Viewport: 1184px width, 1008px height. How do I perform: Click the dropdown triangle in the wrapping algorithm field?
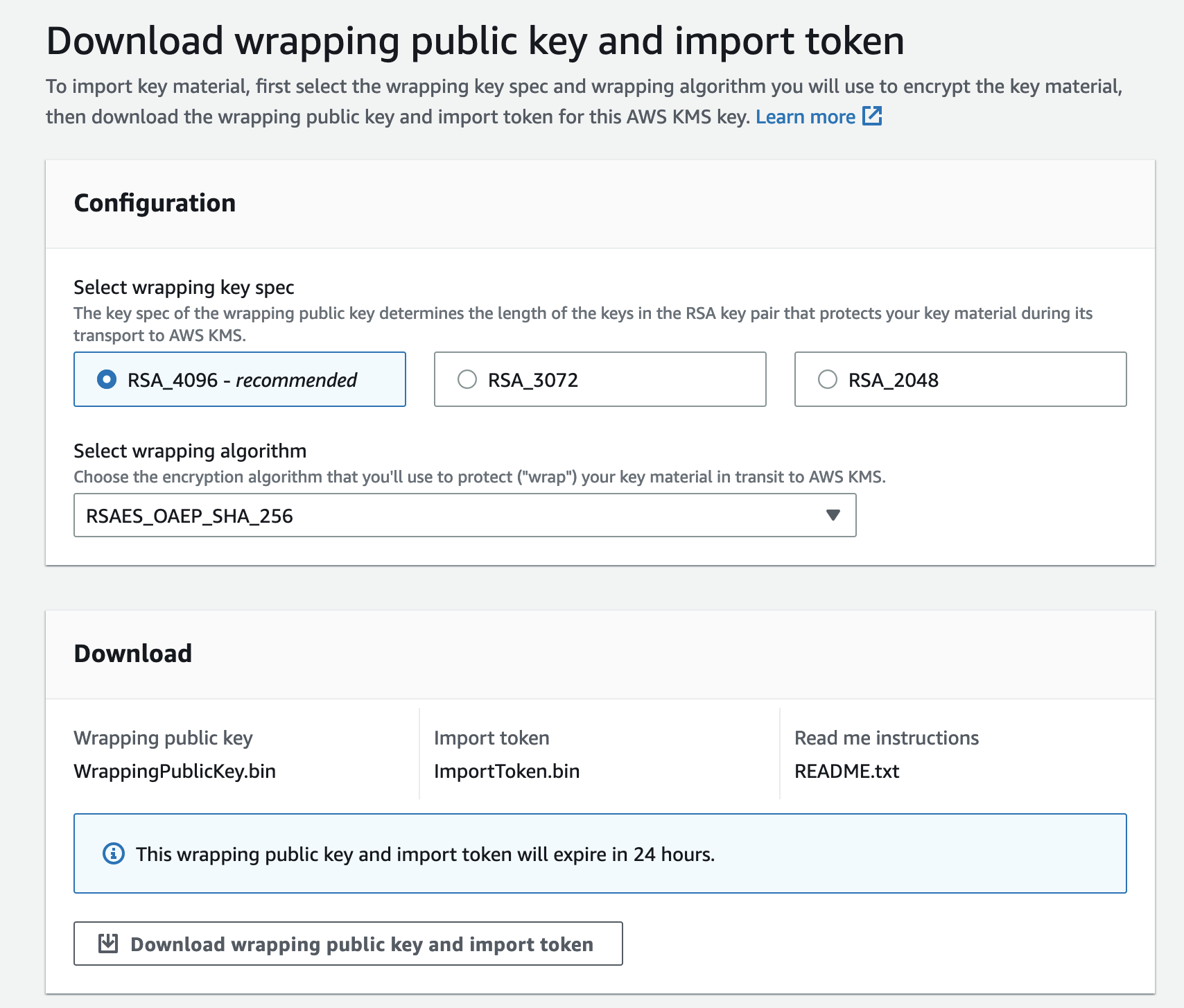pos(833,515)
